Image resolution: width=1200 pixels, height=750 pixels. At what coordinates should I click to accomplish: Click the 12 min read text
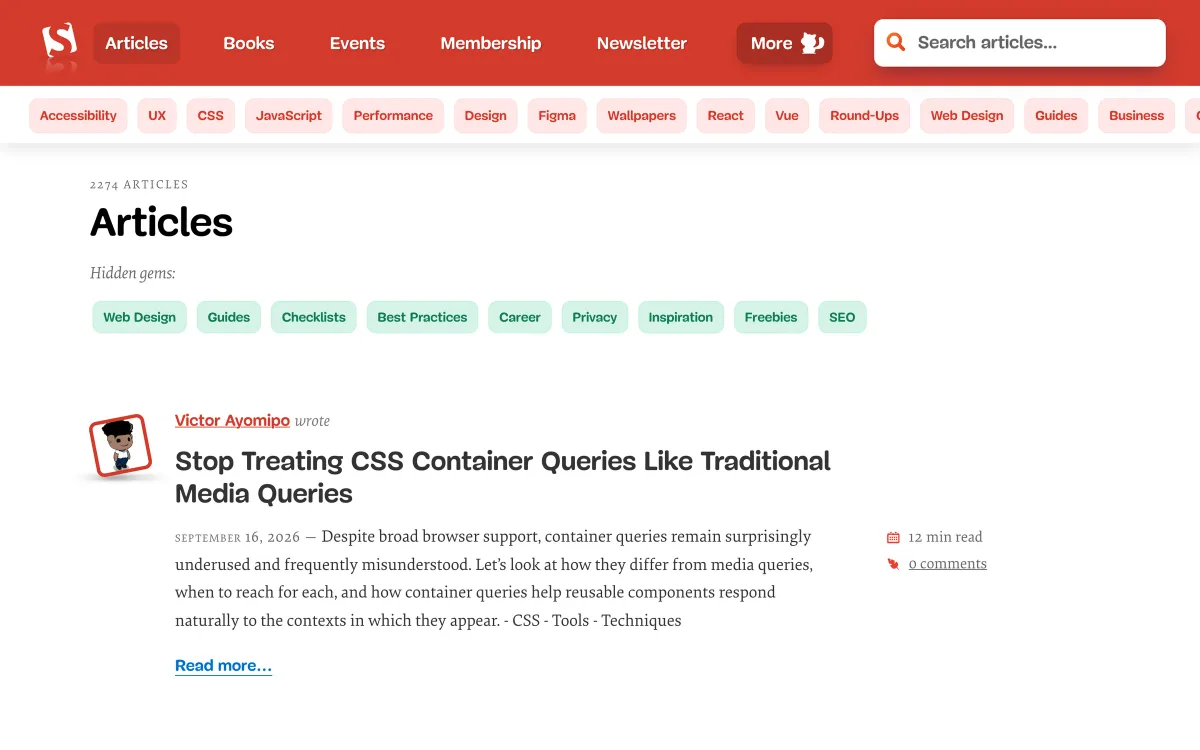point(945,537)
